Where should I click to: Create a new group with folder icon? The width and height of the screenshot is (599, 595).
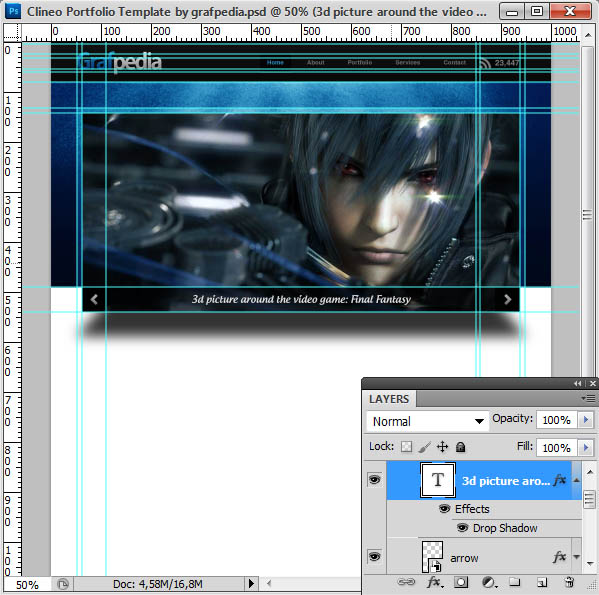pos(515,582)
